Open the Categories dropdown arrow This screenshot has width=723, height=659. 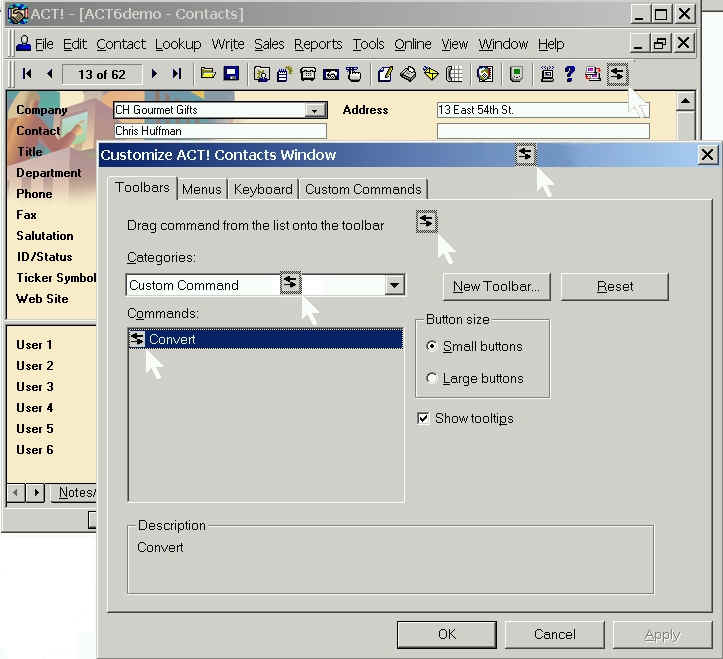pos(394,285)
